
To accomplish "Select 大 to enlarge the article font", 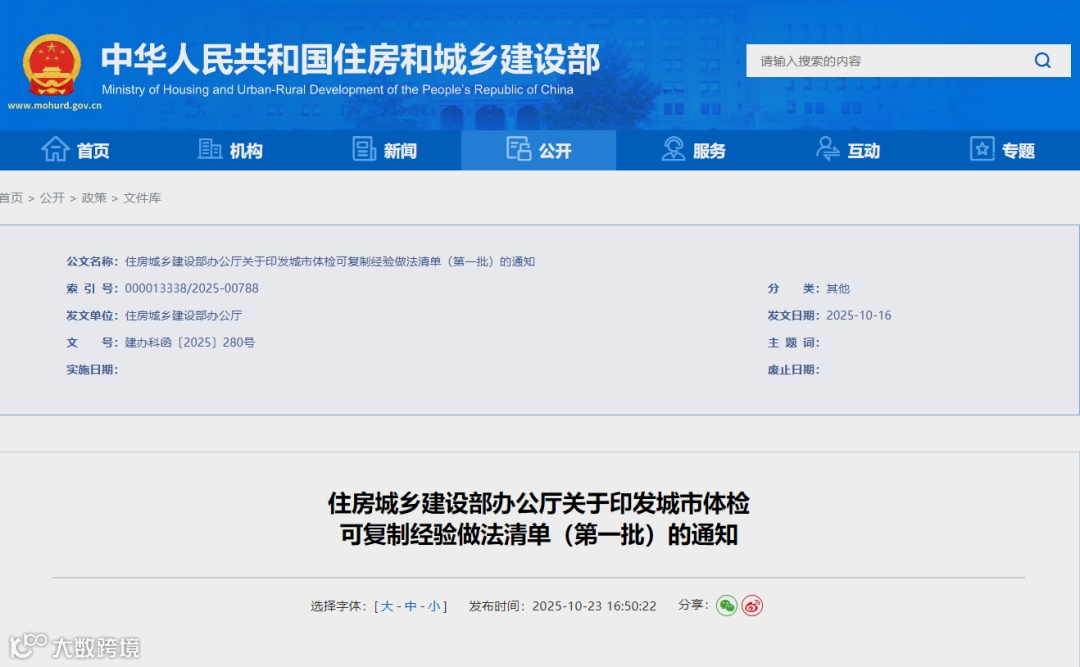I will tap(386, 606).
